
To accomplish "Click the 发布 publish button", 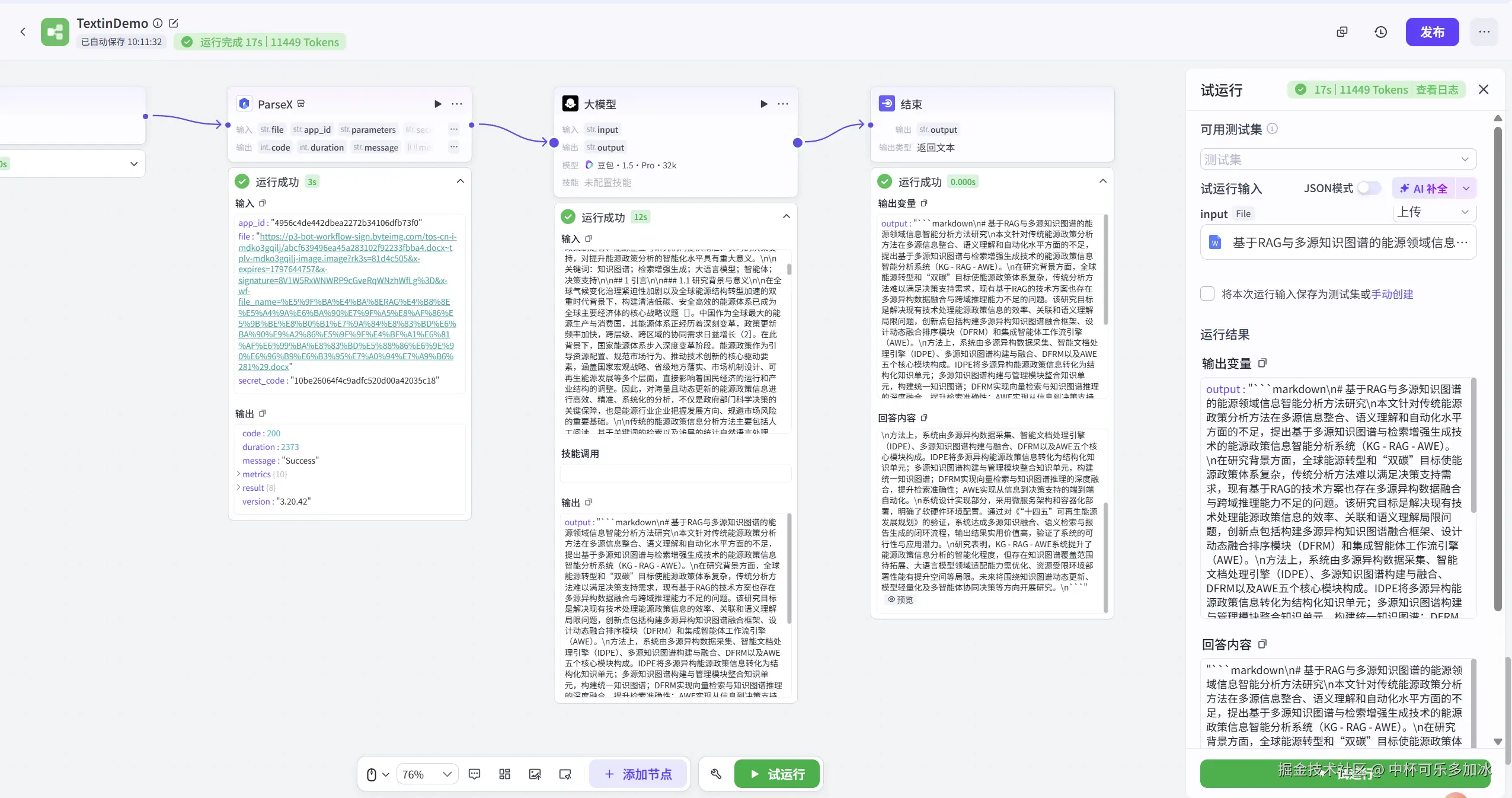I will [x=1431, y=32].
